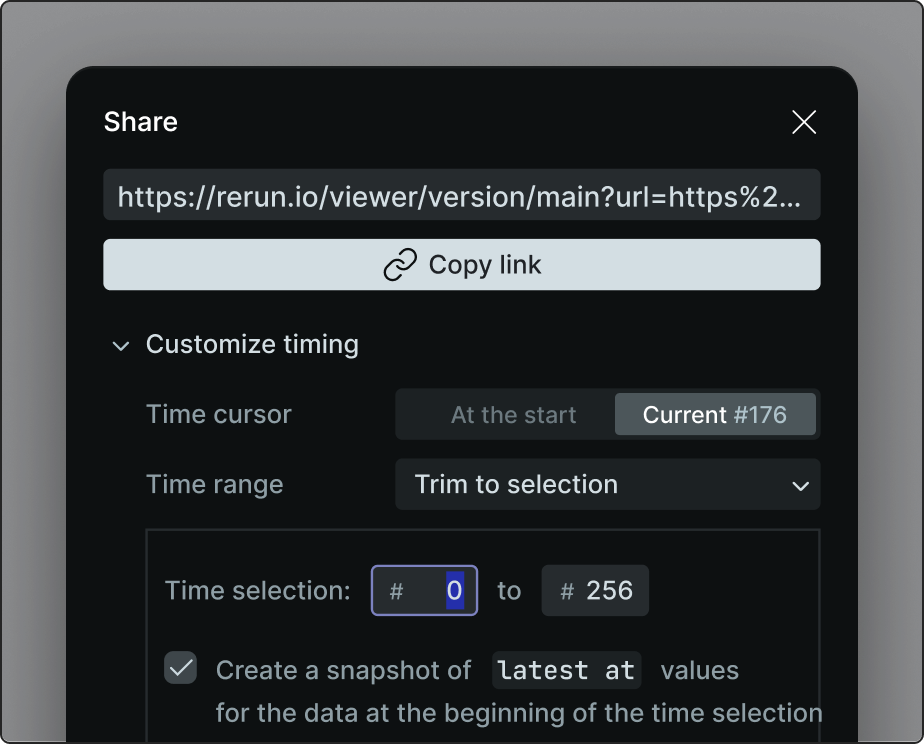This screenshot has height=744, width=924.
Task: Focus the shareable URL input field
Action: [461, 195]
